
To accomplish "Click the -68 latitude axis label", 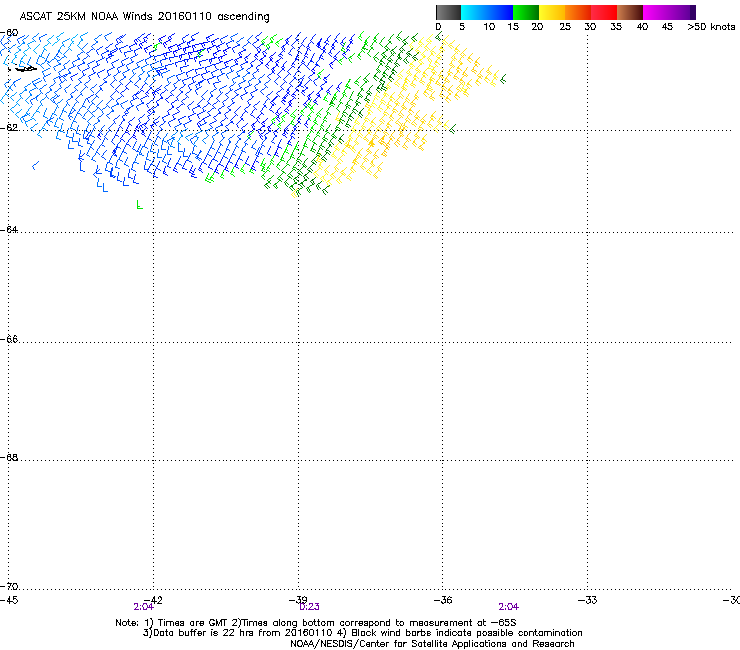I will click(9, 457).
